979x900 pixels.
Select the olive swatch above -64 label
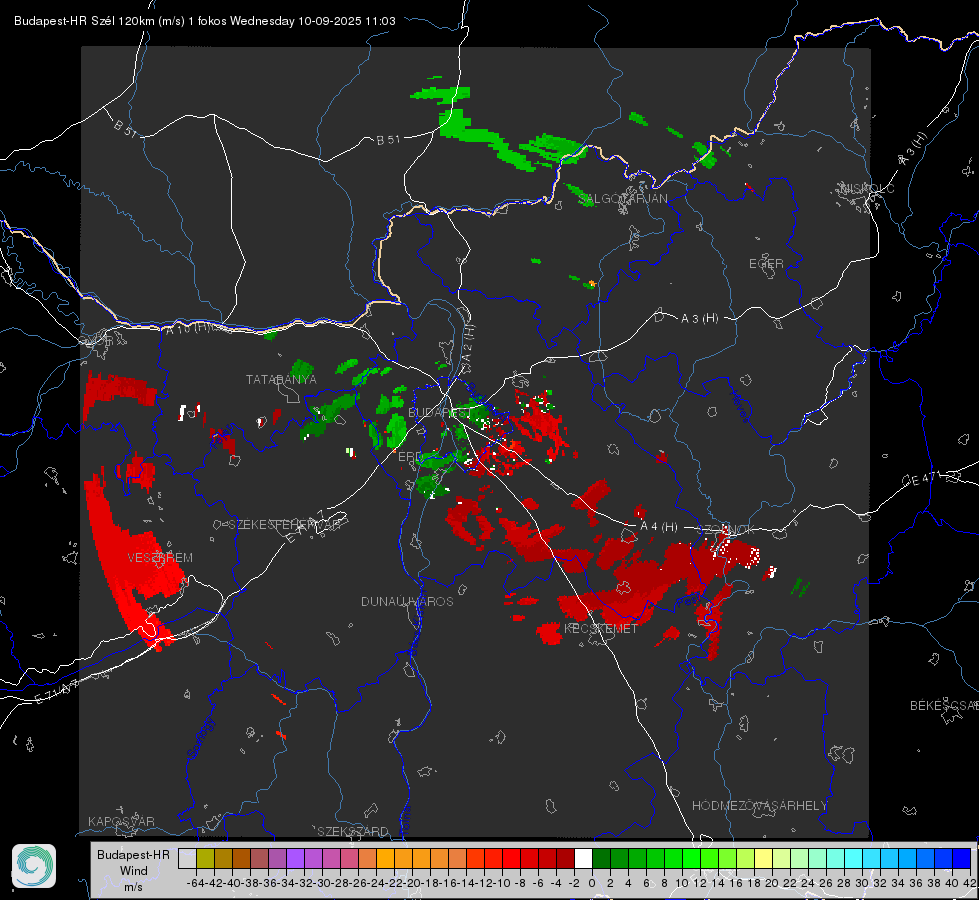tap(205, 858)
